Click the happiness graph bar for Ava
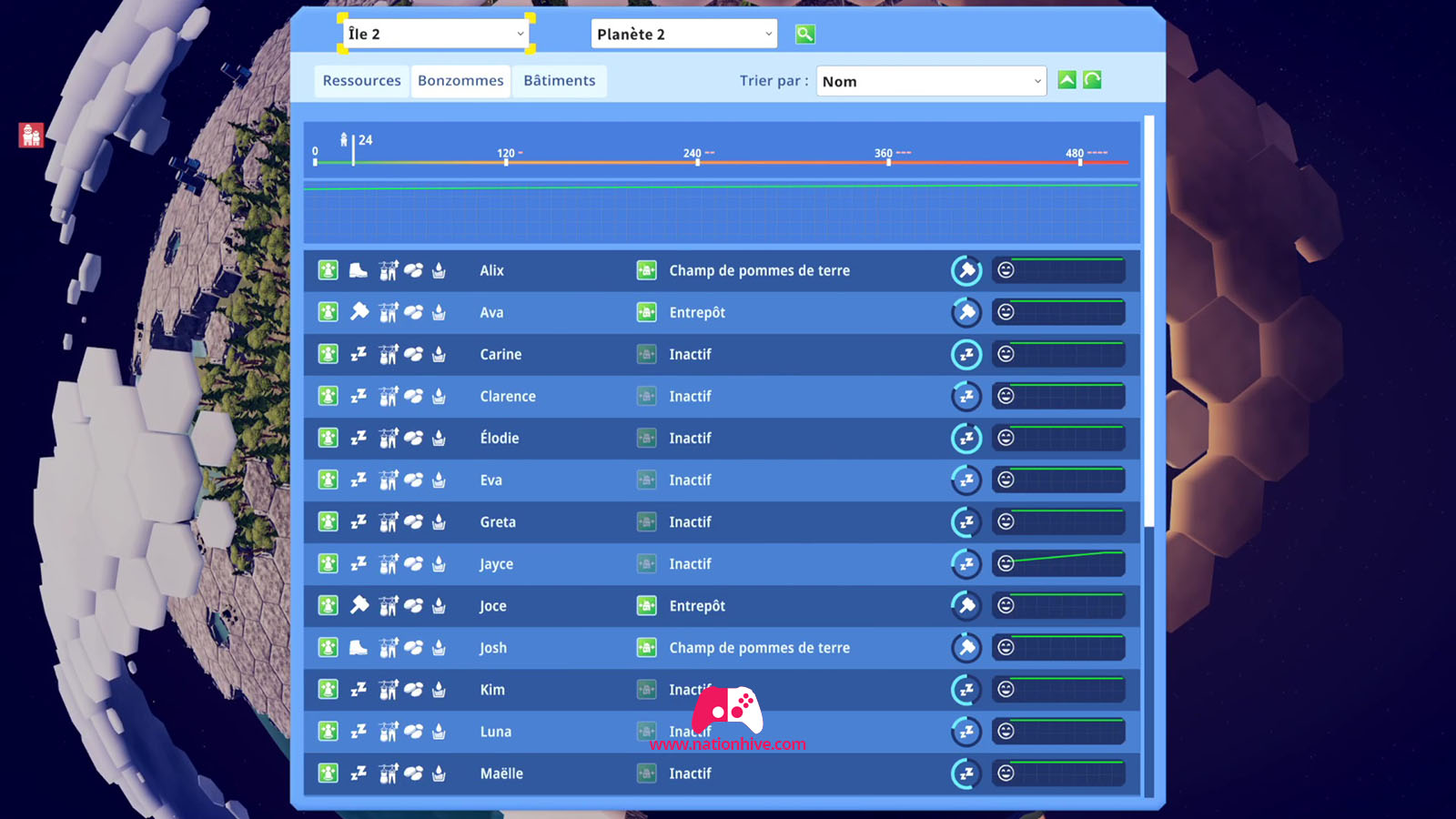 coord(1058,312)
